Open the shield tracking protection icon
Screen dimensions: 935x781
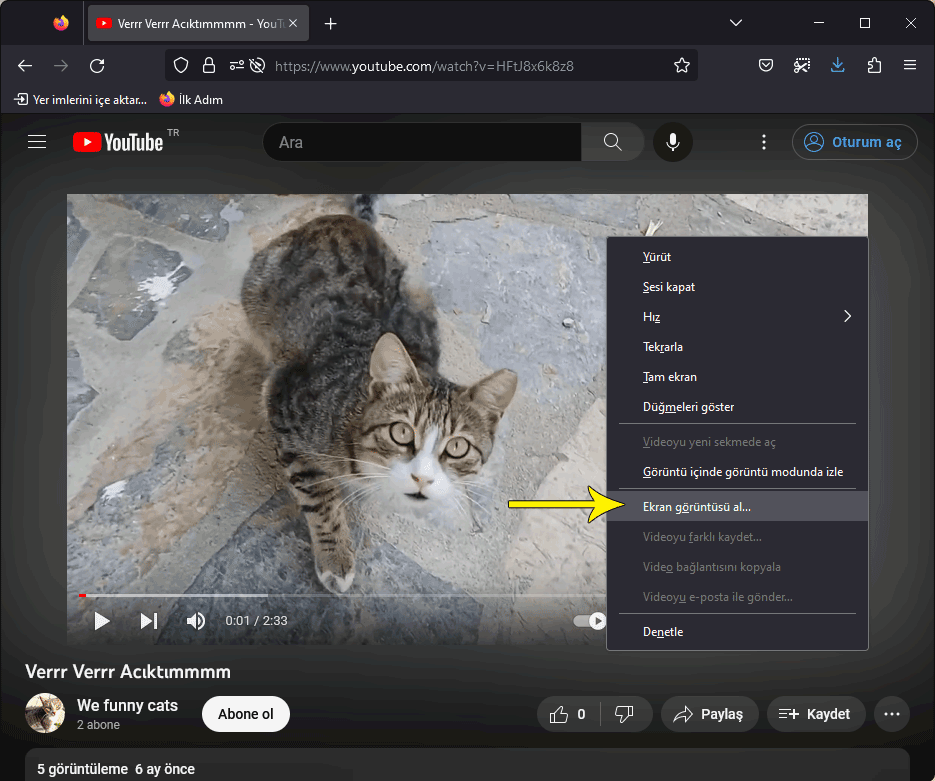181,66
